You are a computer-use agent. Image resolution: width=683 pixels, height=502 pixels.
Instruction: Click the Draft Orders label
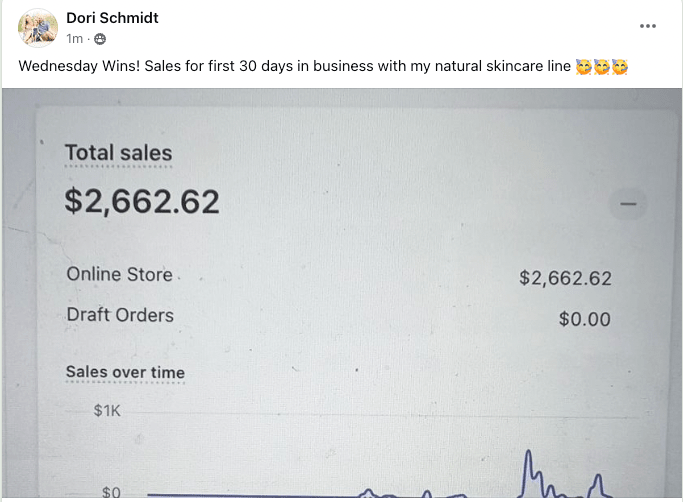pyautogui.click(x=120, y=315)
